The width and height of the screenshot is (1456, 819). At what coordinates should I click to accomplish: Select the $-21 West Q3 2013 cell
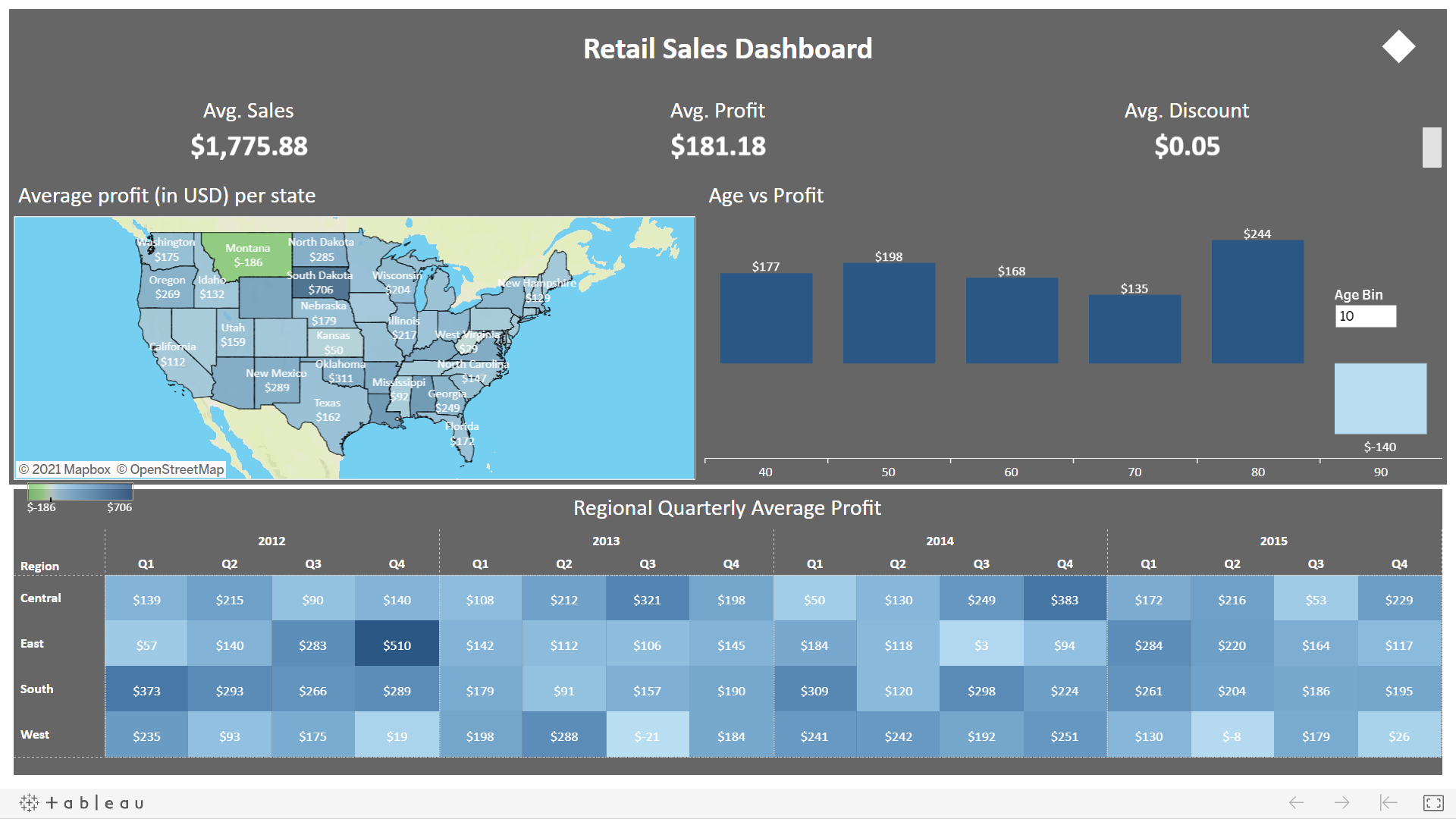point(647,735)
